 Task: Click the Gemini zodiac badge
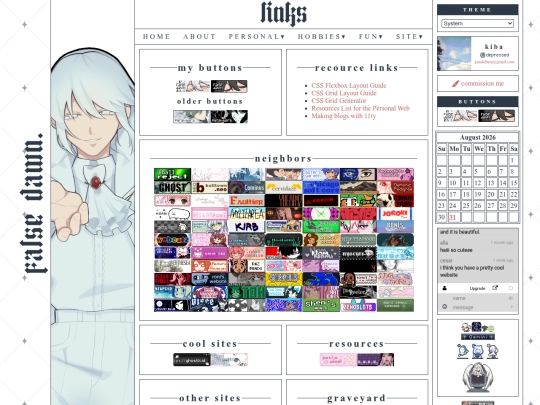pos(478,337)
